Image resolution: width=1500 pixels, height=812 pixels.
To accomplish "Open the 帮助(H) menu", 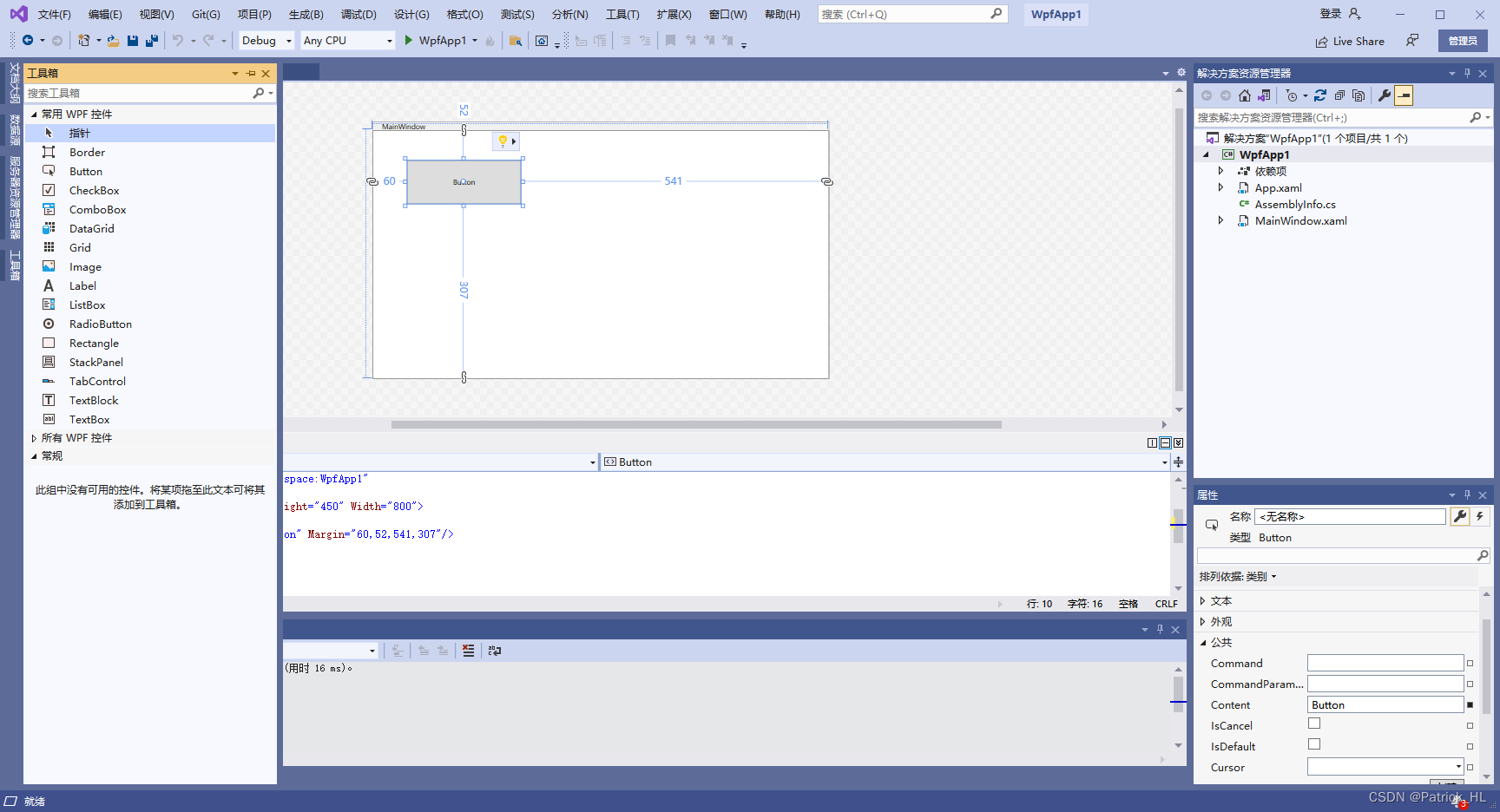I will click(x=782, y=14).
